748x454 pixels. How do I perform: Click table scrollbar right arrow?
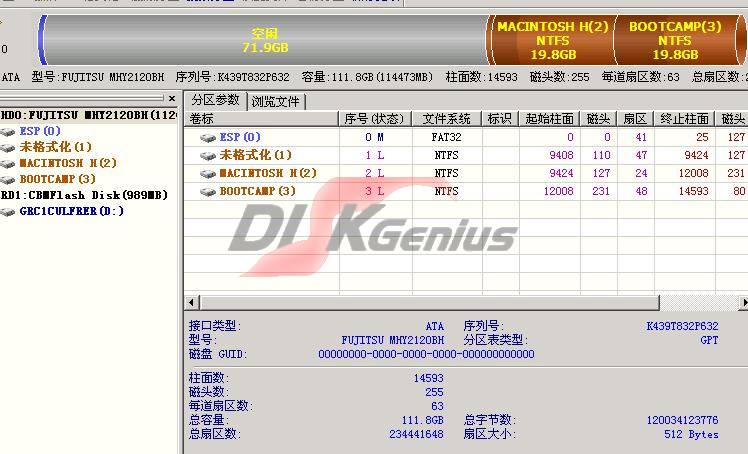[743, 302]
